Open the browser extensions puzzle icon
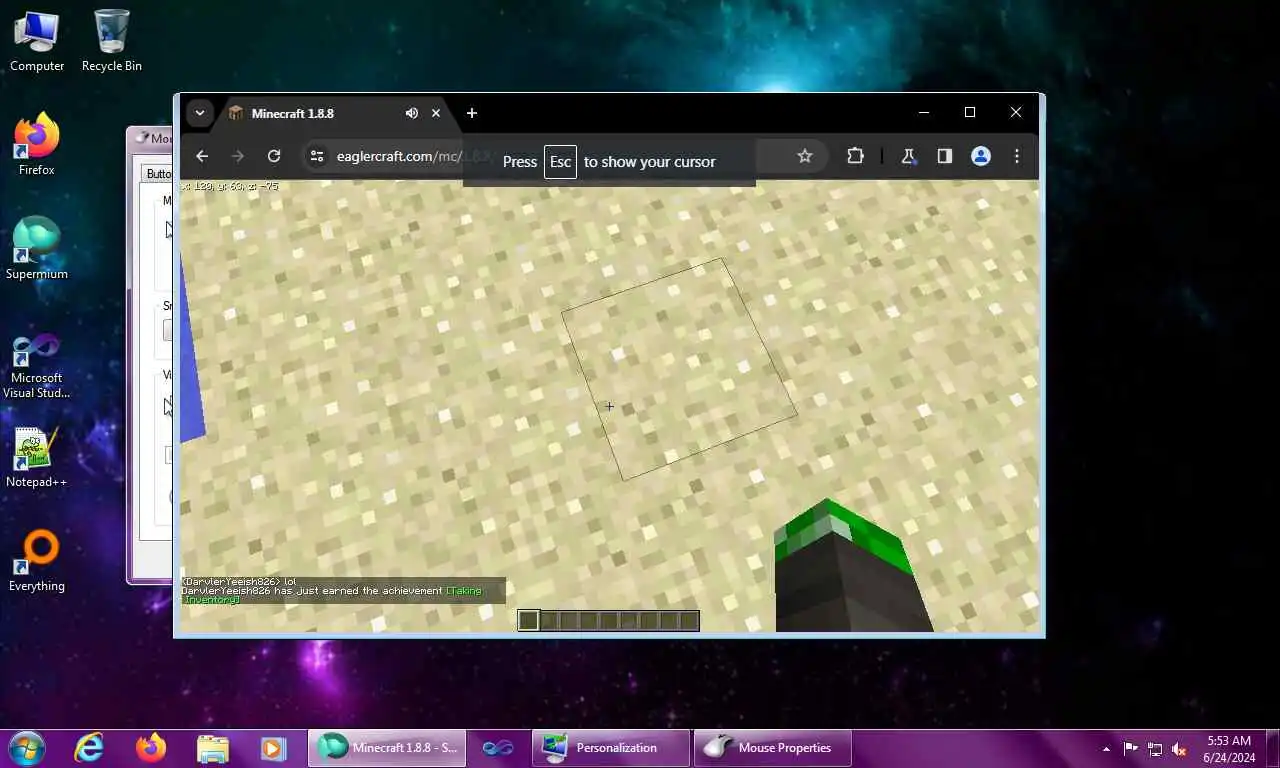Viewport: 1280px width, 768px height. pyautogui.click(x=855, y=156)
